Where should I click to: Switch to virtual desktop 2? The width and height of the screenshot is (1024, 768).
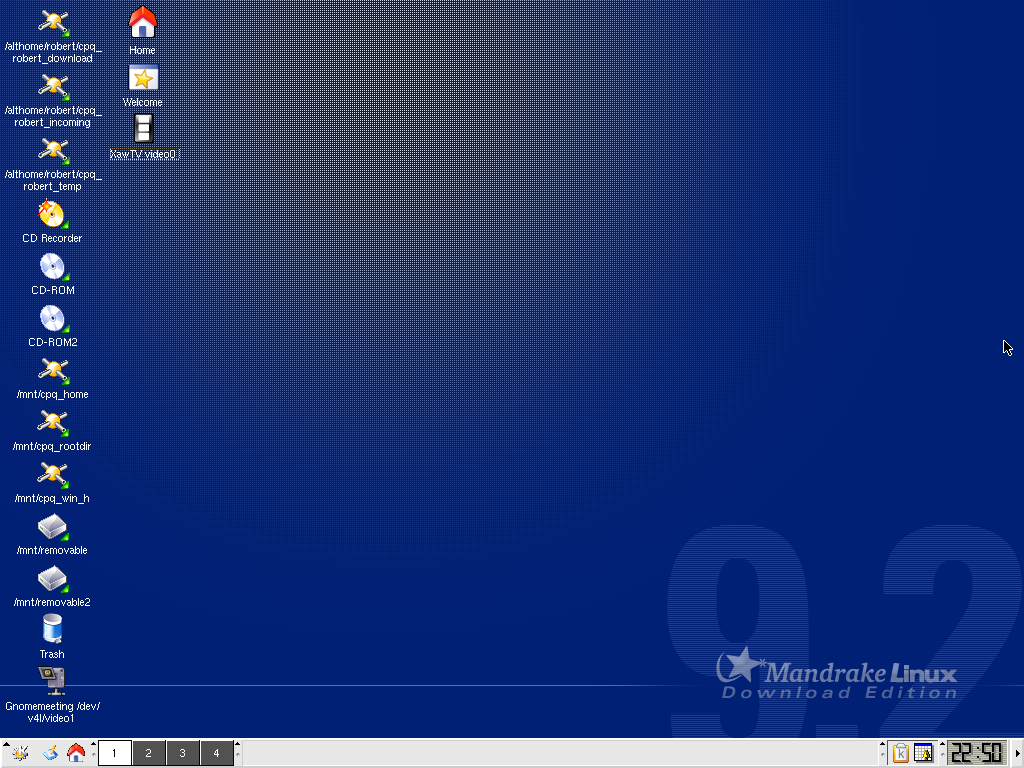[148, 753]
